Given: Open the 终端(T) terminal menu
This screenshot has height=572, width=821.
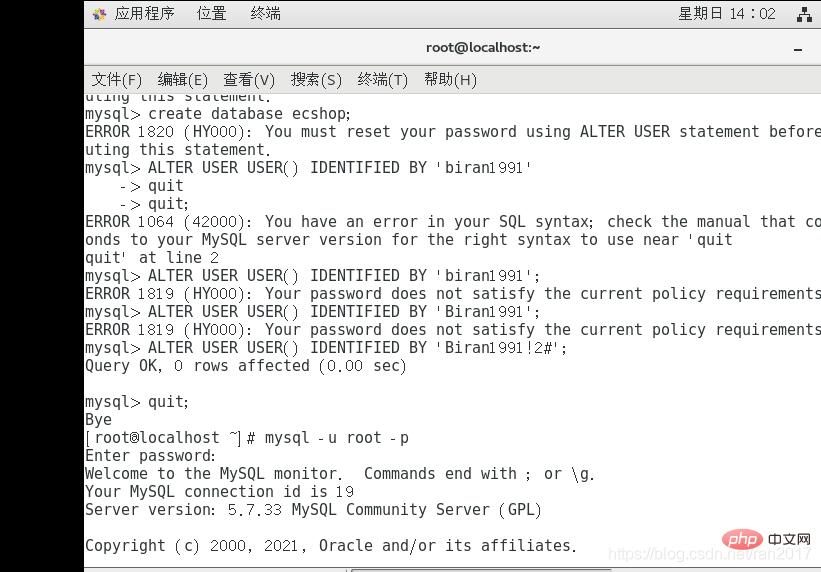Looking at the screenshot, I should (x=382, y=80).
